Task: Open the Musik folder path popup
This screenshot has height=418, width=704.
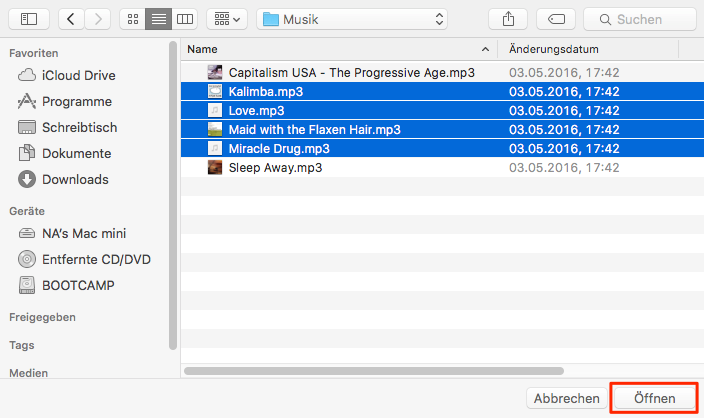Action: click(352, 19)
